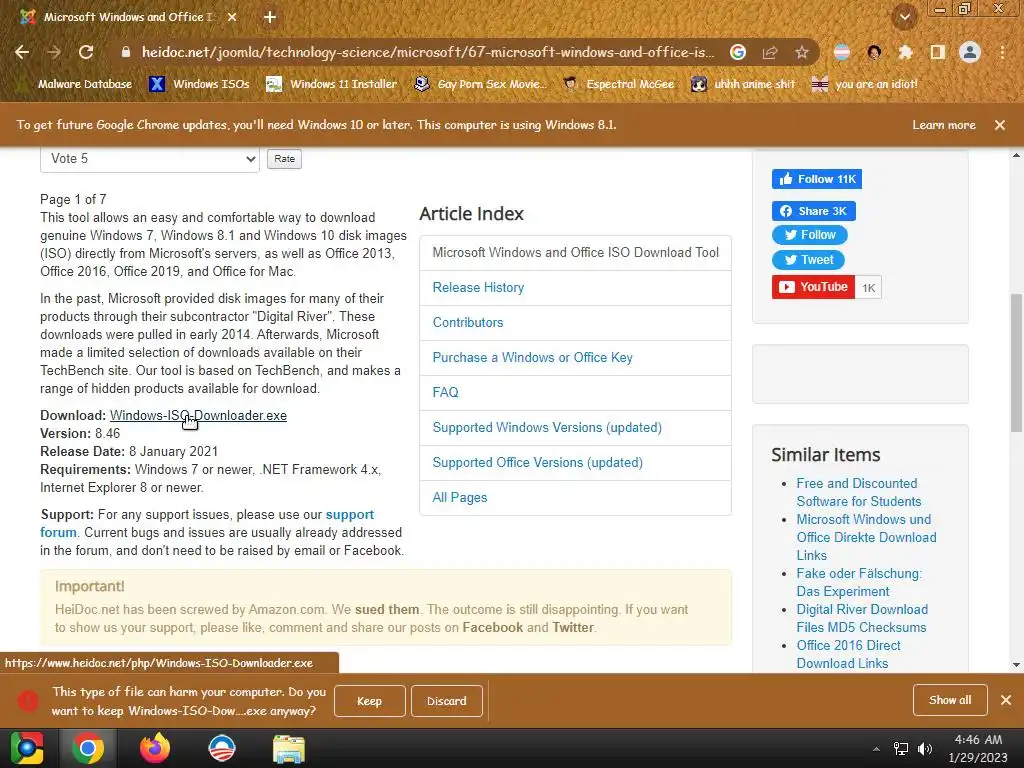Open the volume icon in system tray
Screen dimensions: 1024x768
pos(925,749)
